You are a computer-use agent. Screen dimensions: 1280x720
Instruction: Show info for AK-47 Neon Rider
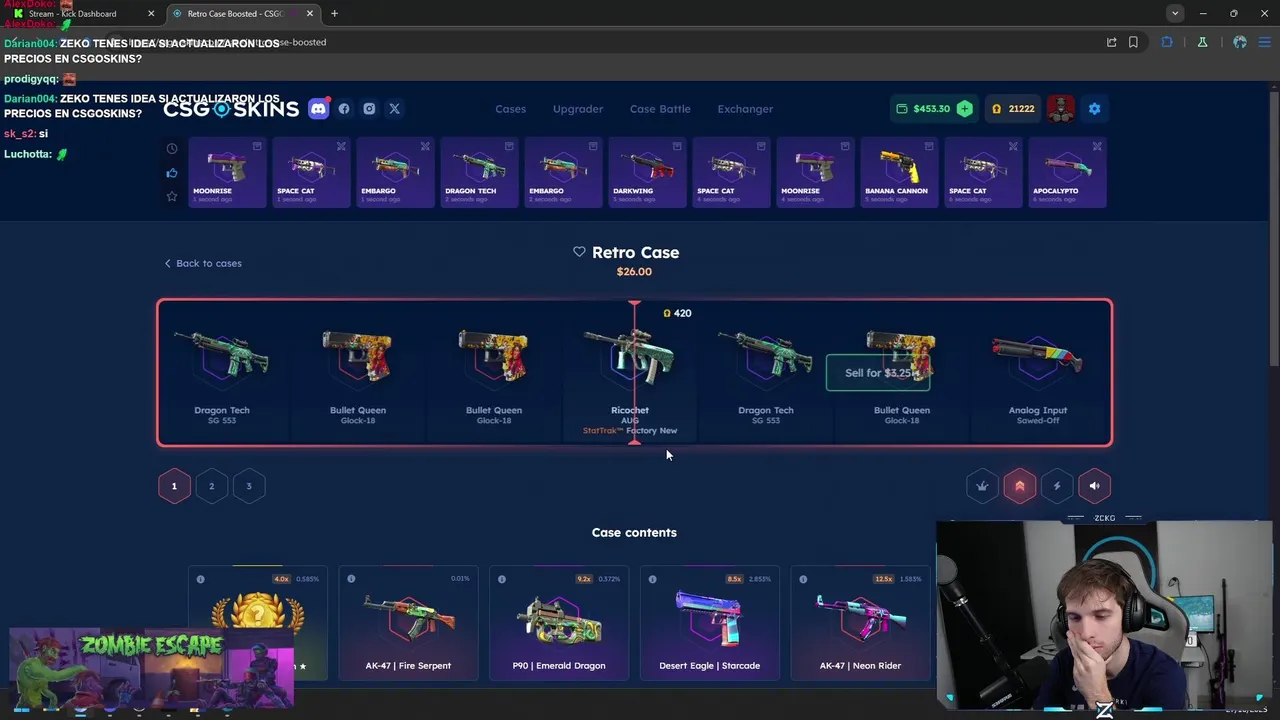(x=803, y=579)
